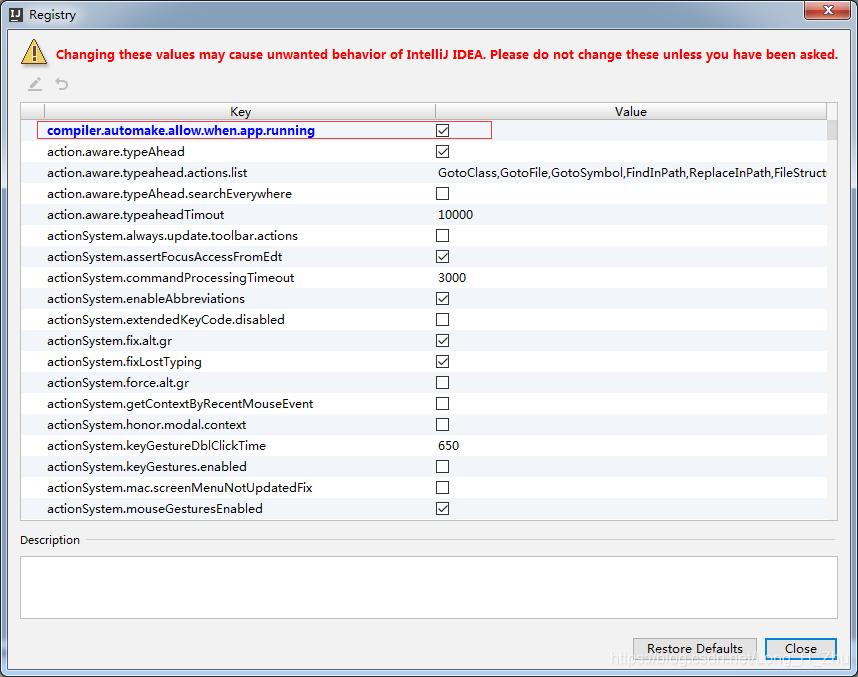Click the IntelliJ IDEA logo in title bar

click(16, 15)
